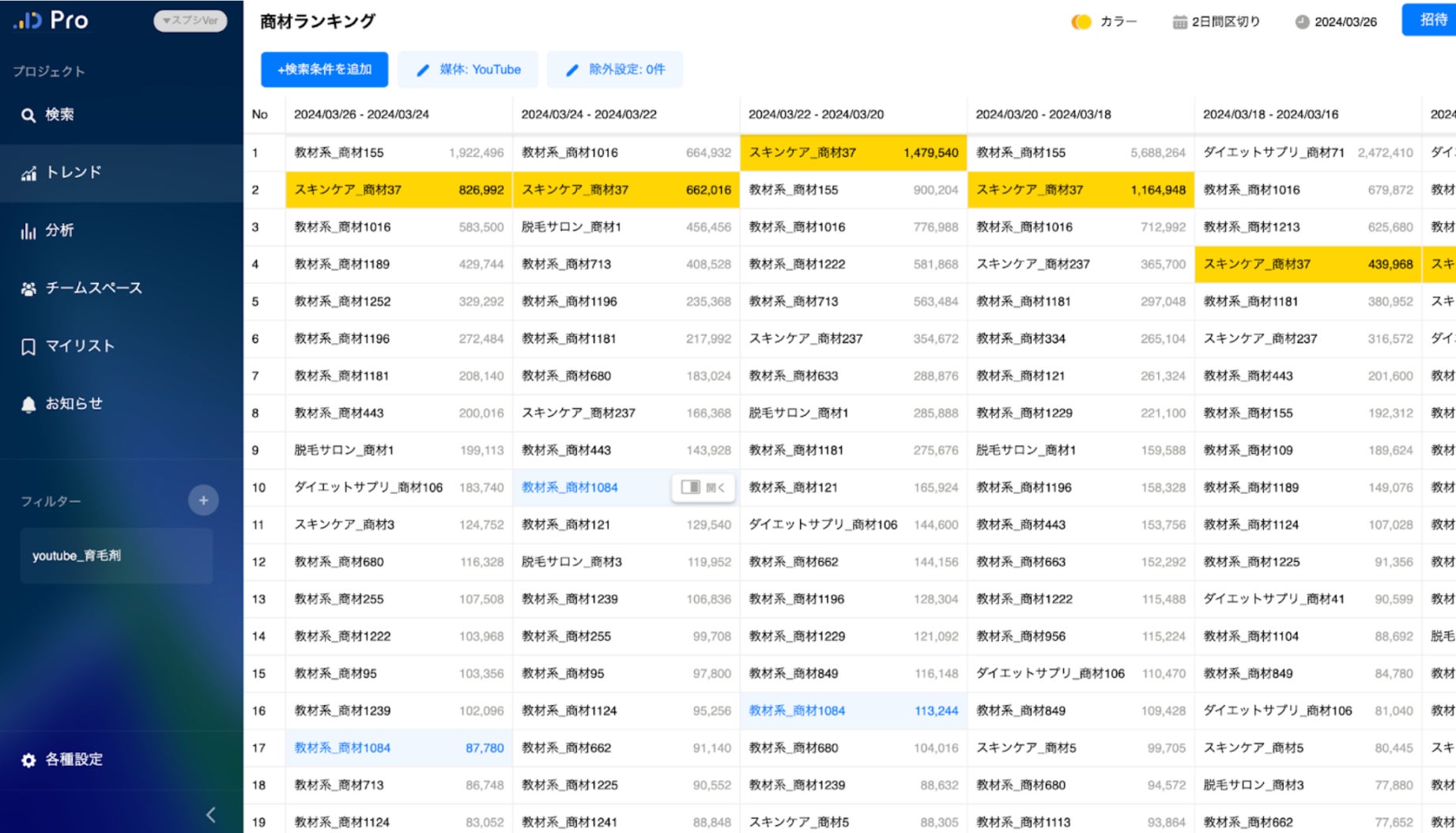
Task: Click the 招待 invite button
Action: [x=1429, y=20]
